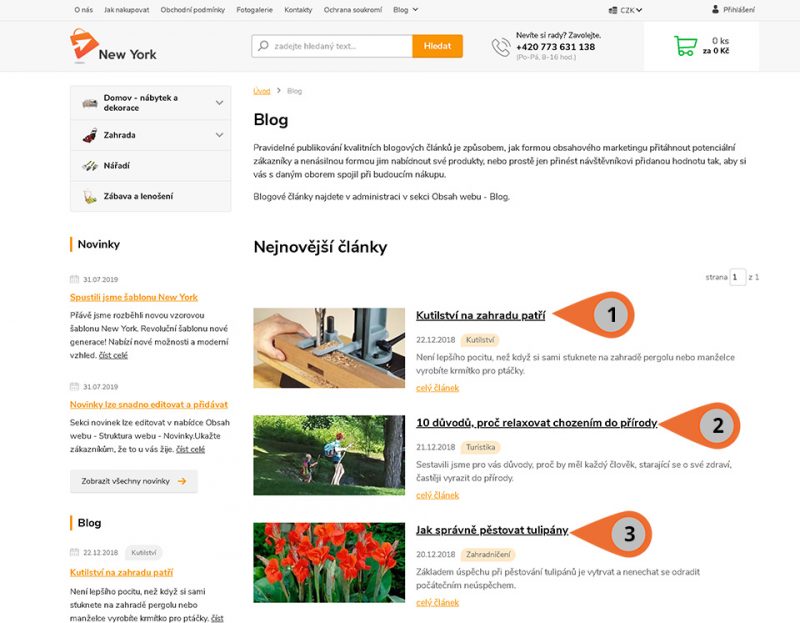
Task: Click the user icon beside Přihlášení
Action: tap(715, 9)
